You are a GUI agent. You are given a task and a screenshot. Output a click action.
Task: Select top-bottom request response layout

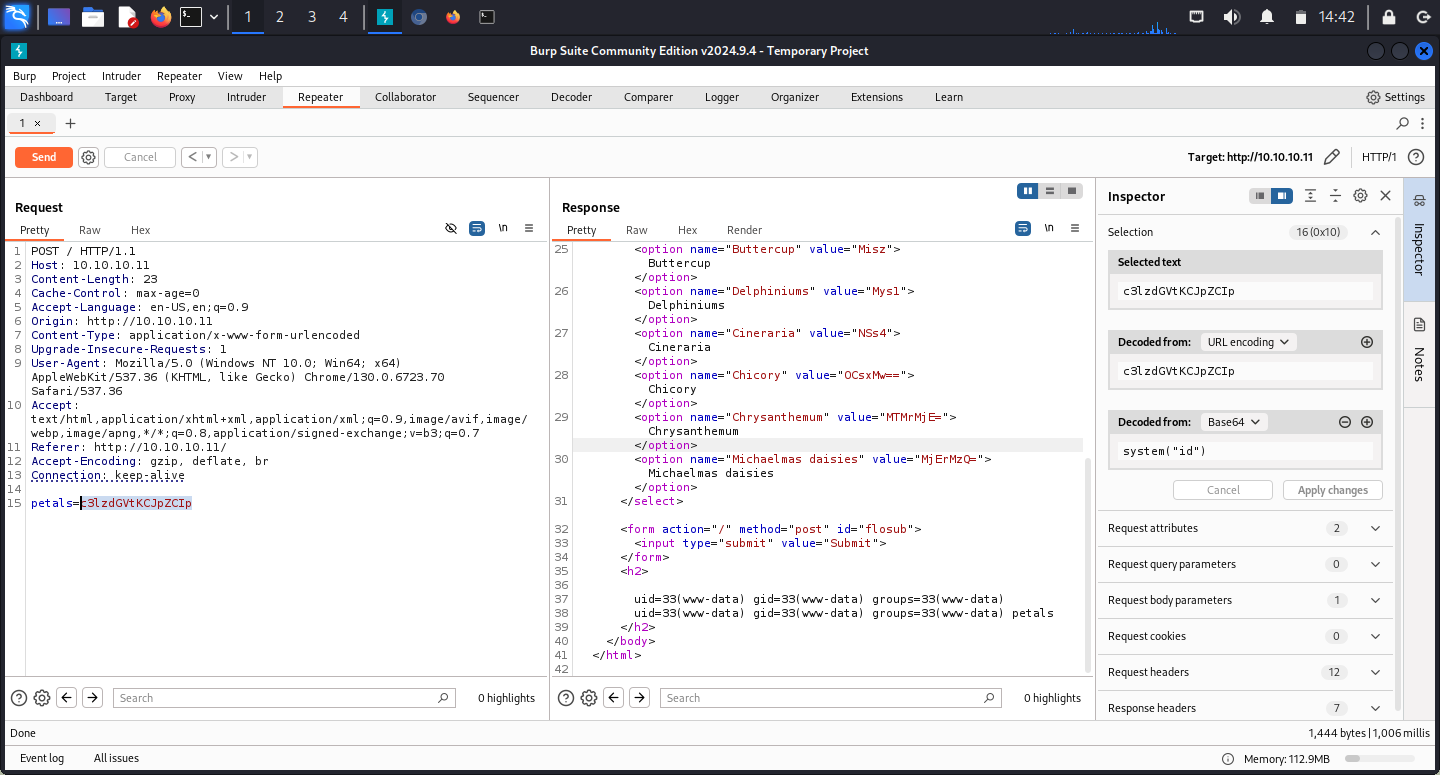point(1050,191)
